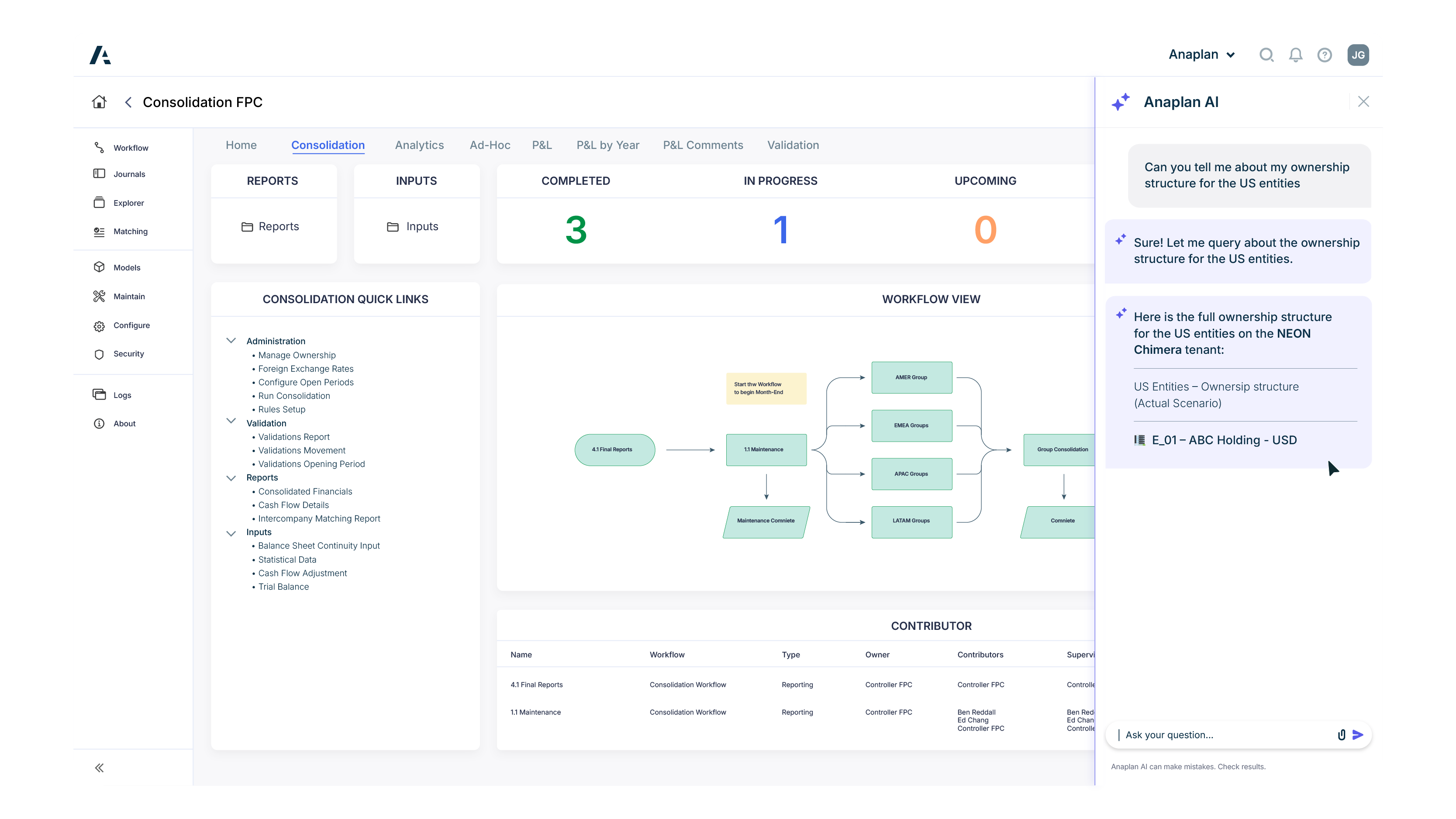Open the Ad-Hoc tab
Screen dimensions: 1456x819
coord(490,145)
